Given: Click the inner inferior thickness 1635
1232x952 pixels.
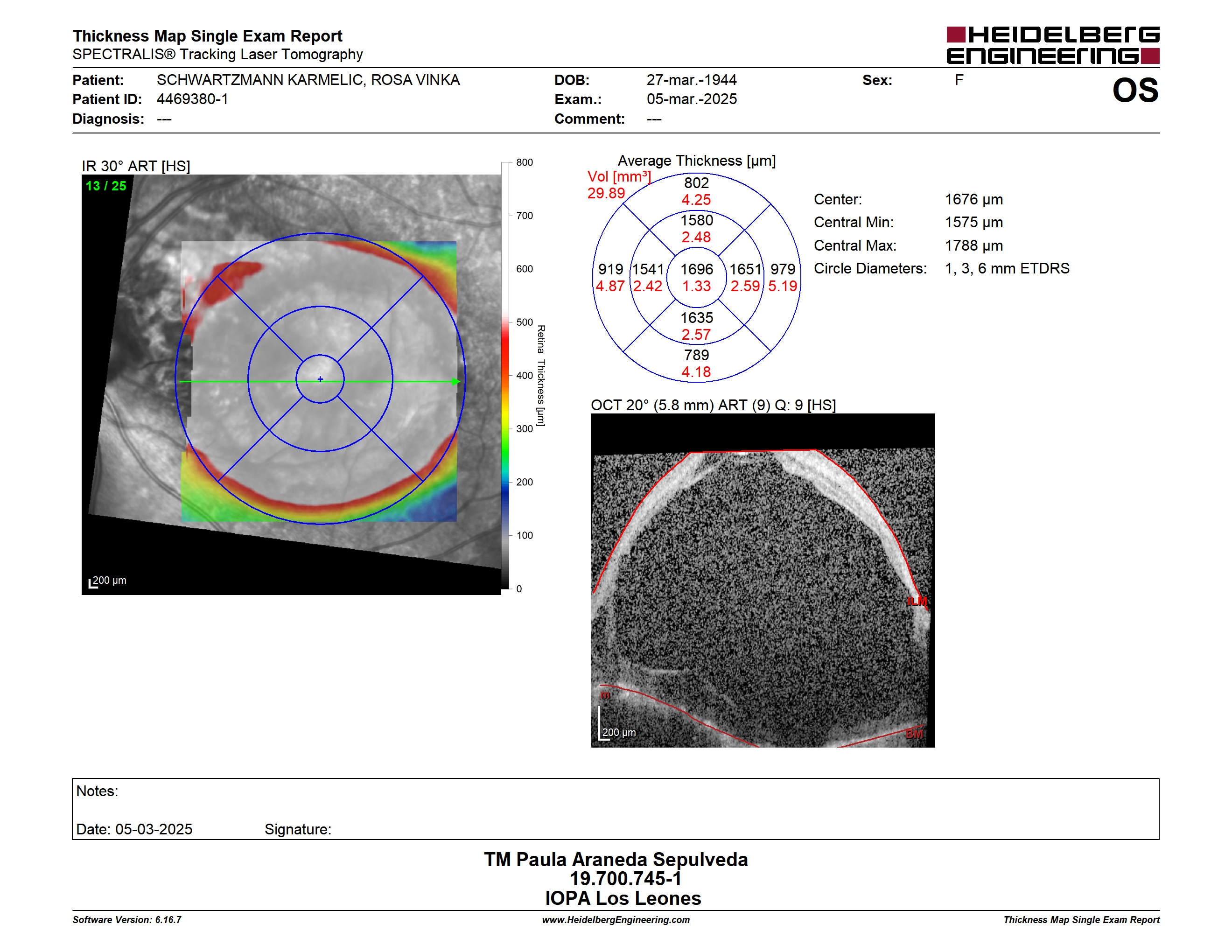Looking at the screenshot, I should 697,317.
